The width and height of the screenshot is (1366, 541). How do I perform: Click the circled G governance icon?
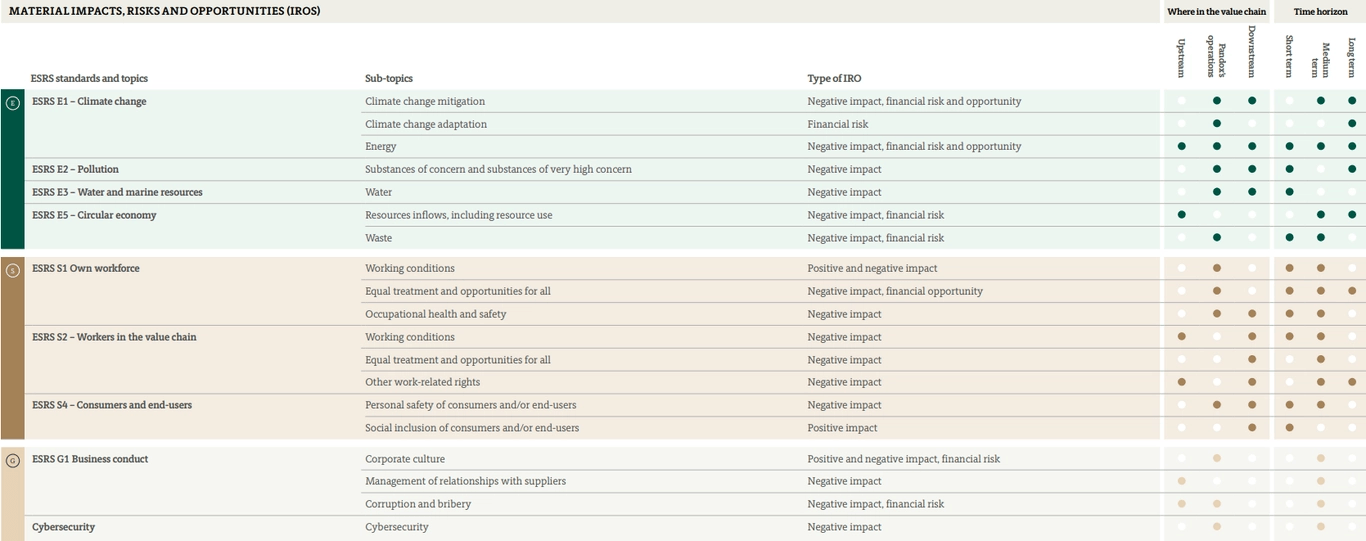tap(12, 461)
